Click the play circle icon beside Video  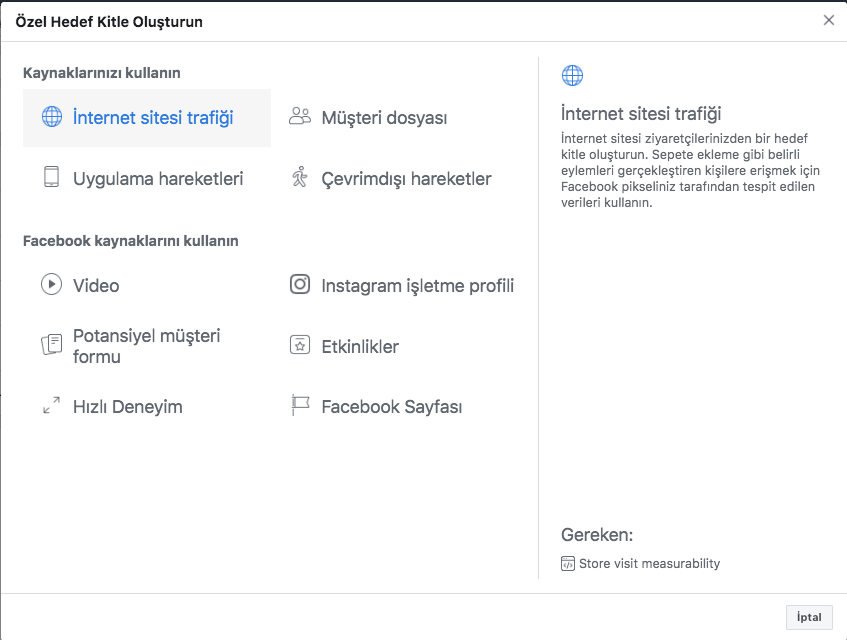tap(51, 284)
